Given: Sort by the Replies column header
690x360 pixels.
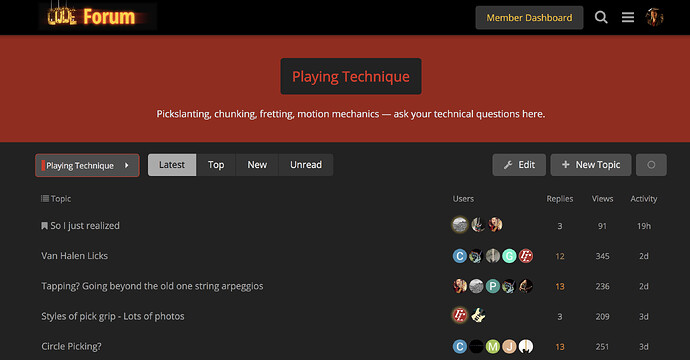Looking at the screenshot, I should coord(560,199).
